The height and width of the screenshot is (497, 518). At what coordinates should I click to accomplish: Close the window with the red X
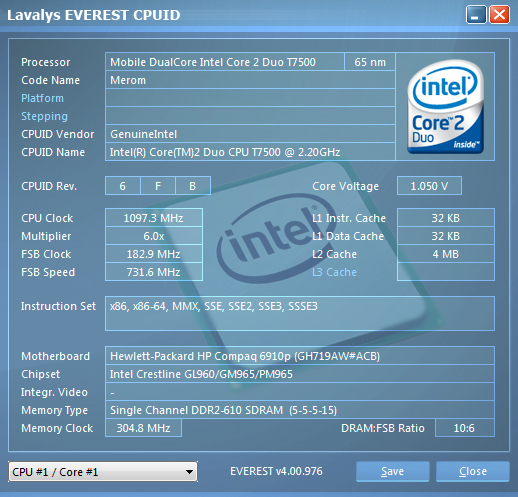pos(499,15)
